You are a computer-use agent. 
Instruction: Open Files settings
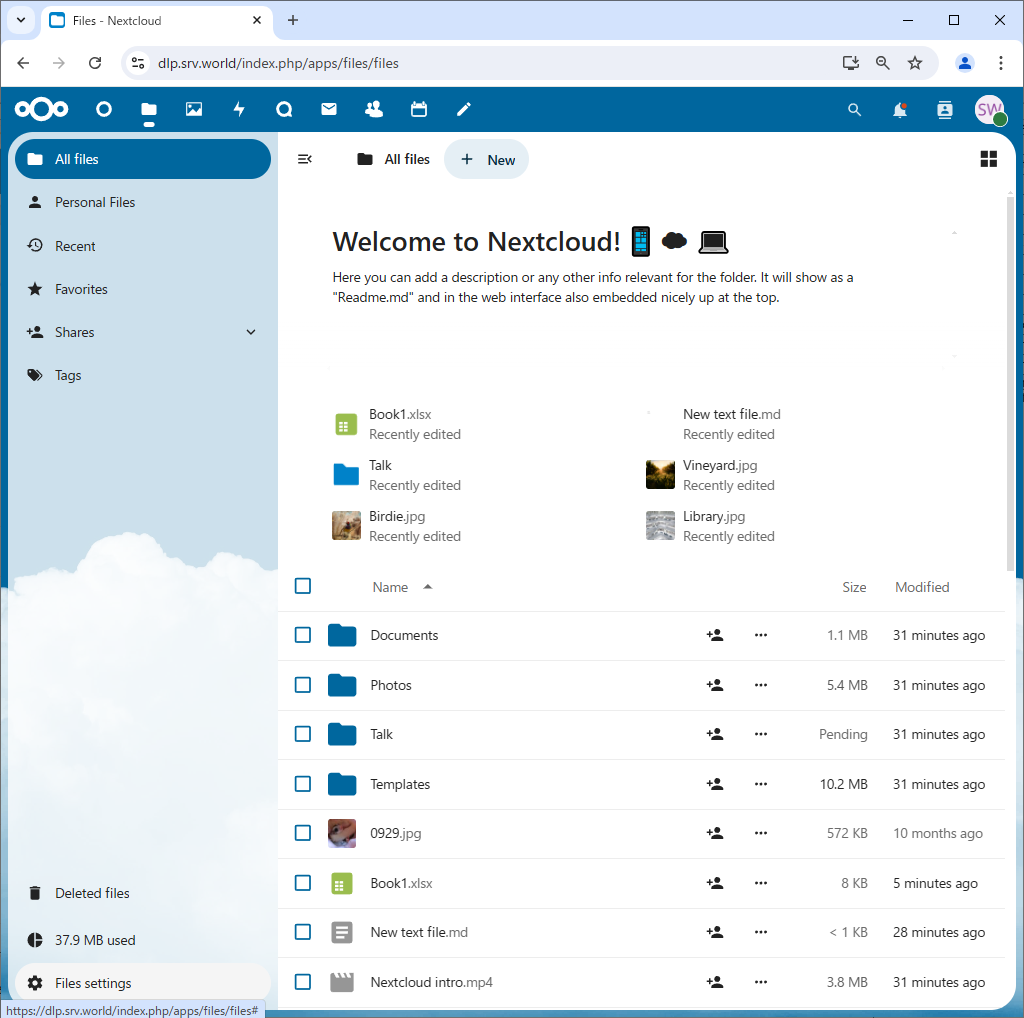tap(143, 983)
